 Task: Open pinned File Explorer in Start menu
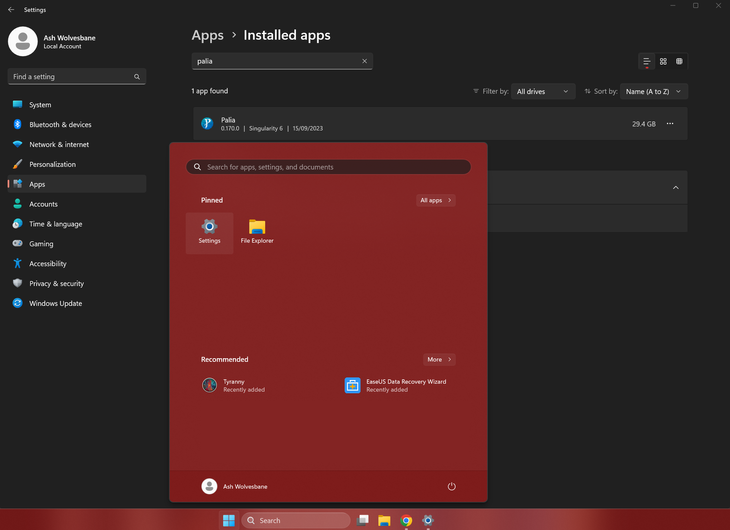[257, 233]
